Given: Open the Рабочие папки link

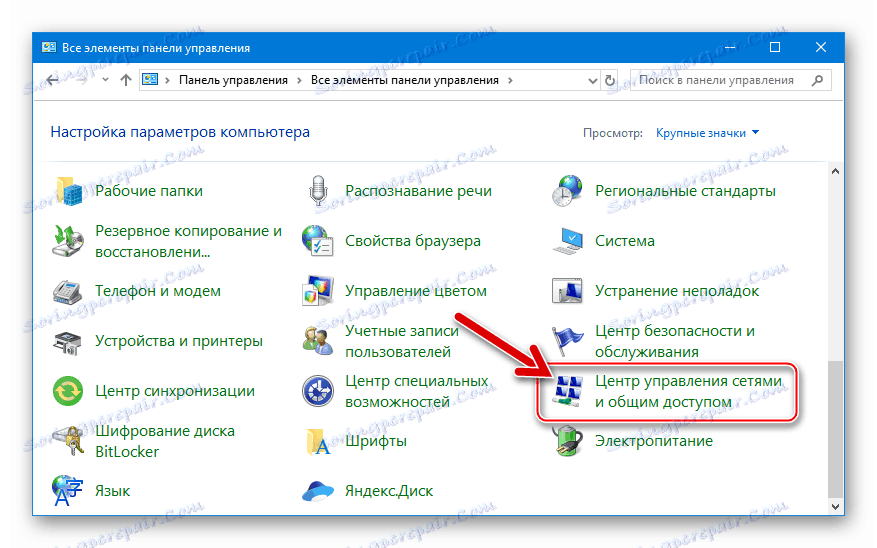Looking at the screenshot, I should (149, 191).
